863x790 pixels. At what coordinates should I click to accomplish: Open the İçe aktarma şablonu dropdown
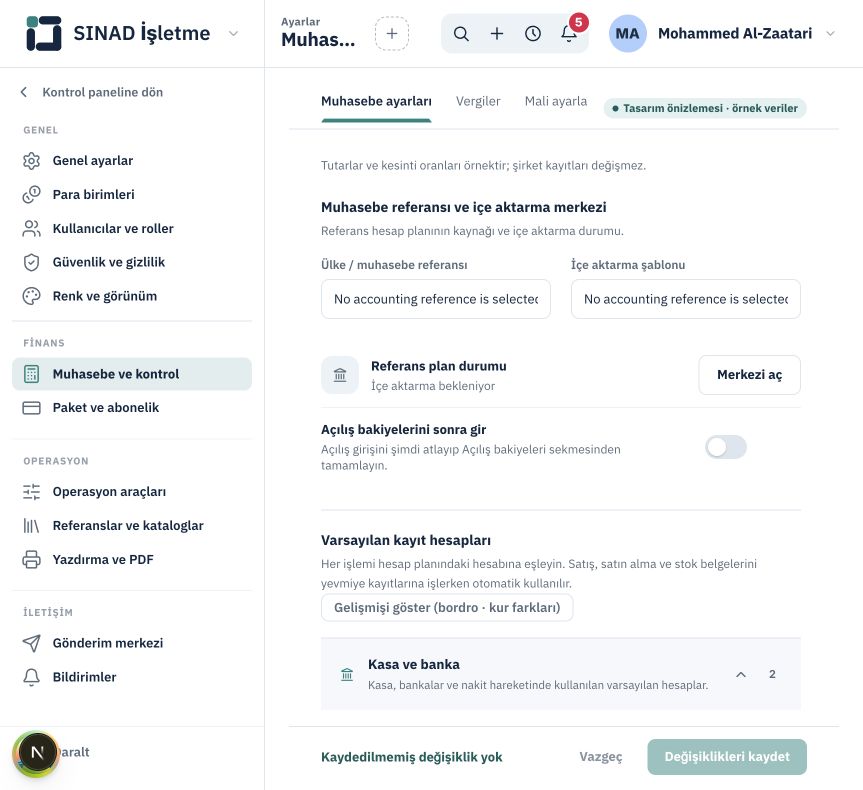686,299
